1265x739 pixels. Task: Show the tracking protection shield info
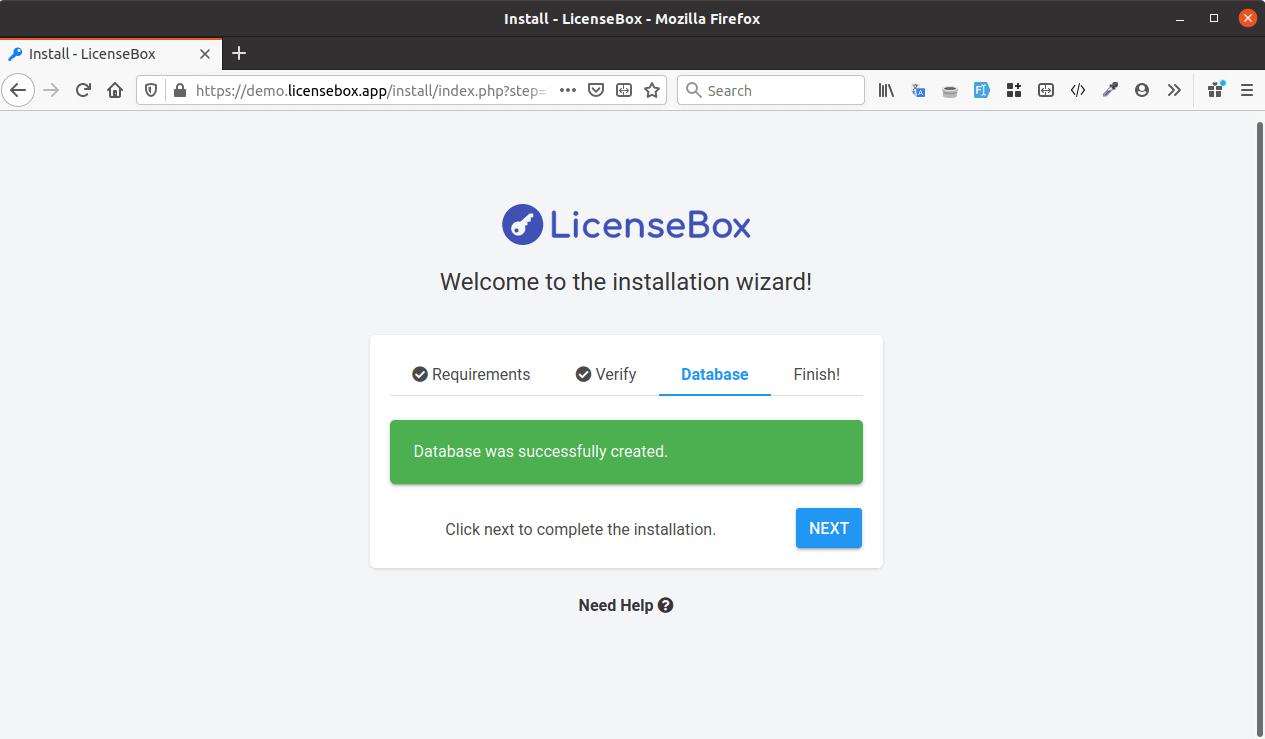151,90
